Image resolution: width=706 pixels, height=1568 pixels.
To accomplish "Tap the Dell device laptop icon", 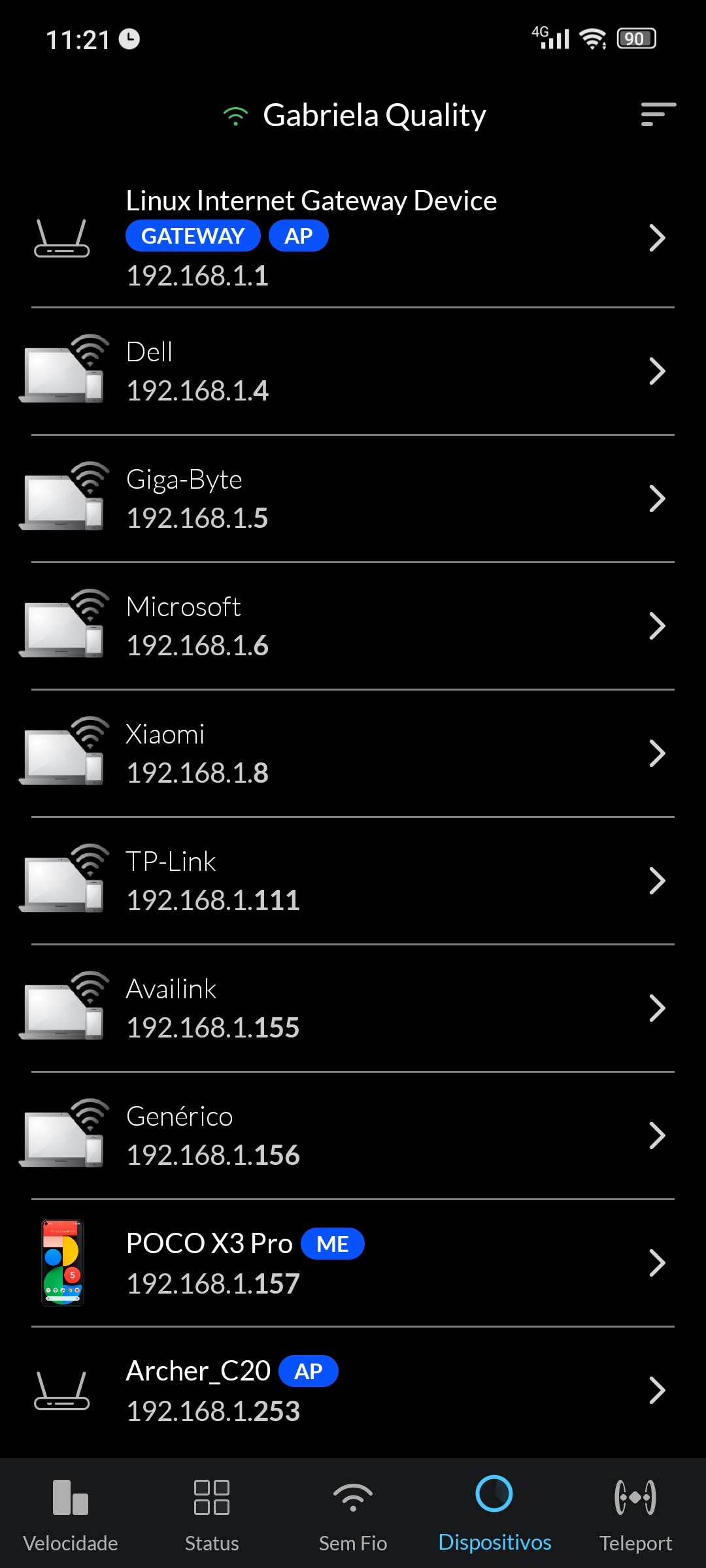I will tap(63, 370).
